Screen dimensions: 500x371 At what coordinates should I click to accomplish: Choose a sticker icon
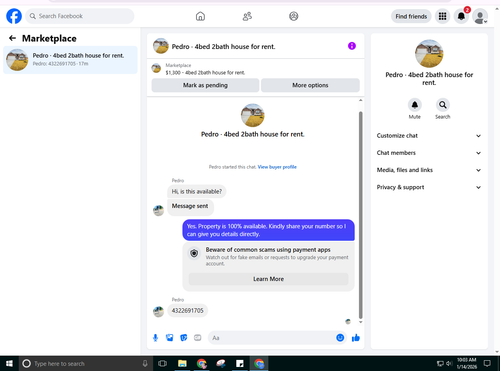184,338
